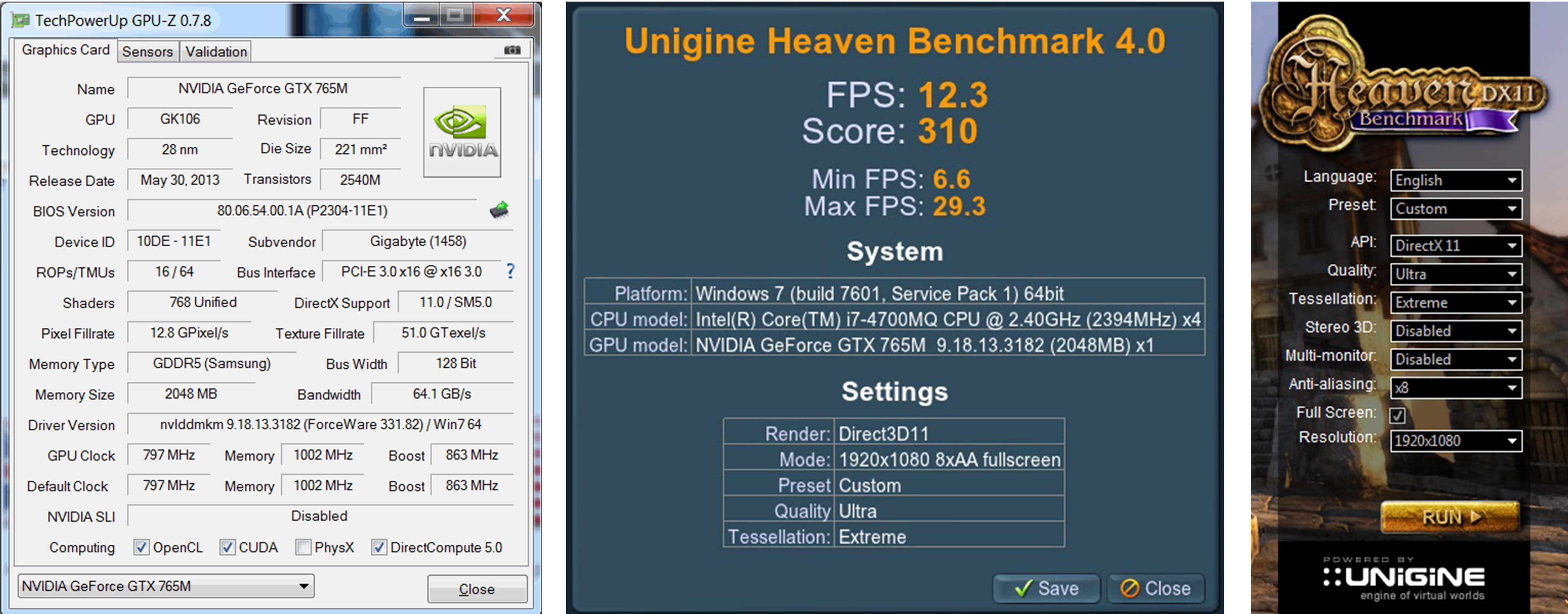Expand the Tessellation dropdown
The width and height of the screenshot is (1568, 614).
point(1455,302)
